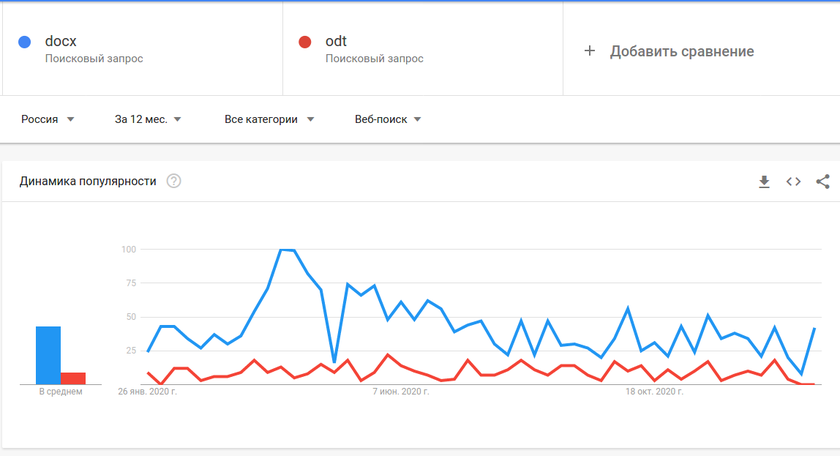Edit the docx search term

click(x=61, y=41)
